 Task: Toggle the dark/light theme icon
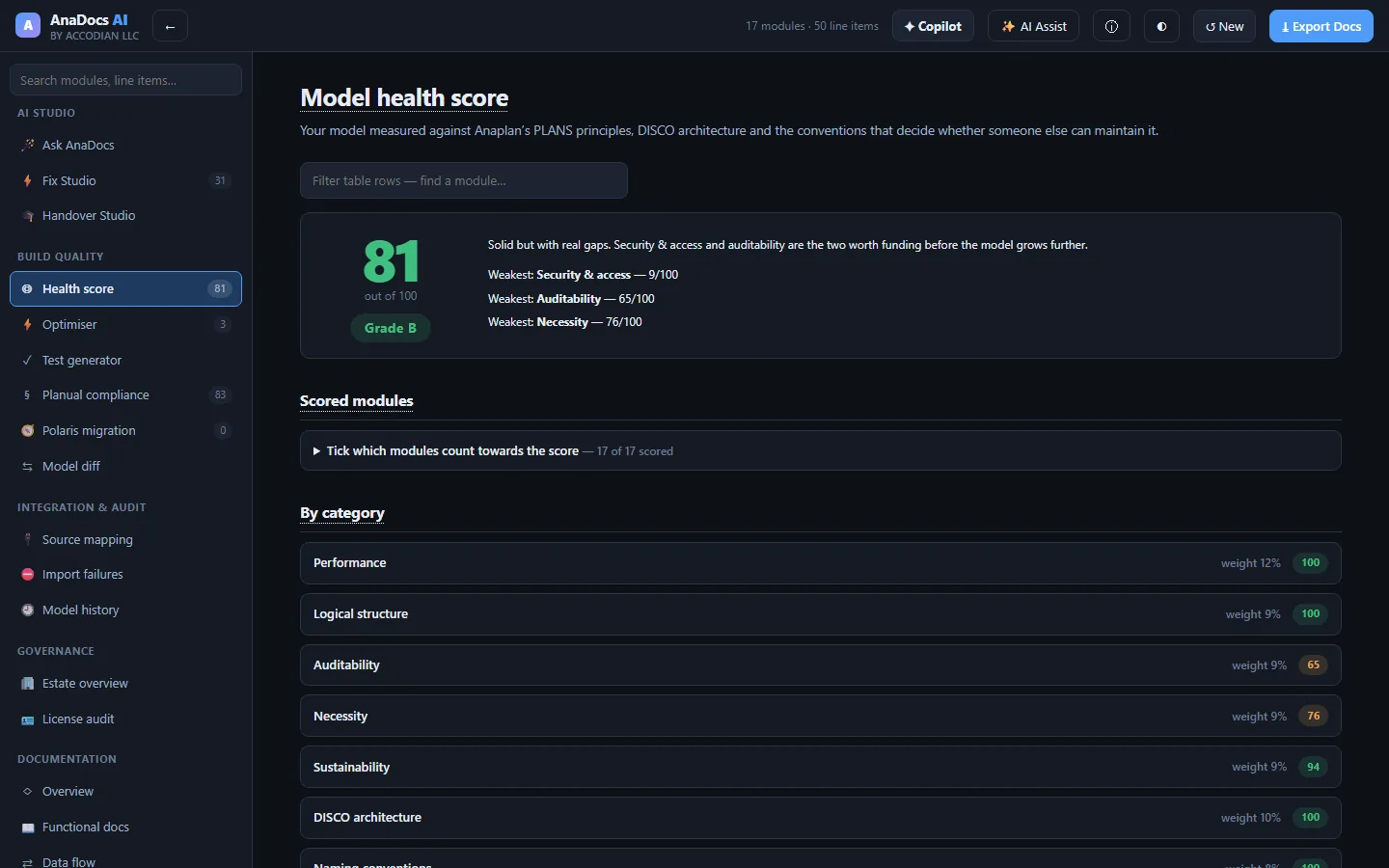tap(1161, 26)
